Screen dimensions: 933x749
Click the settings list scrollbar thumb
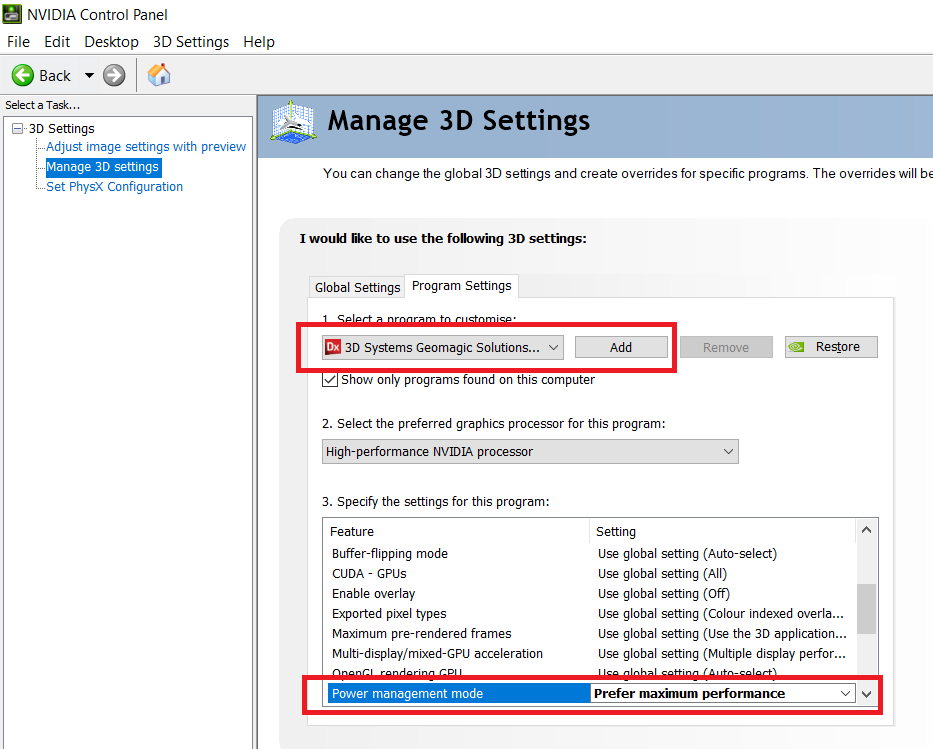click(866, 609)
